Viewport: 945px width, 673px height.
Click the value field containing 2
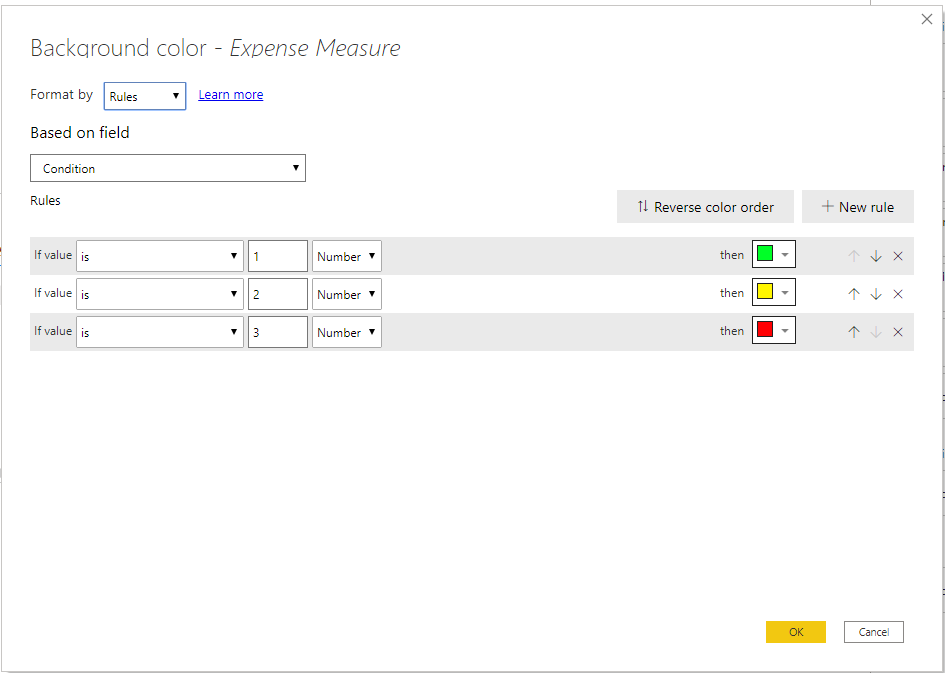[x=278, y=294]
